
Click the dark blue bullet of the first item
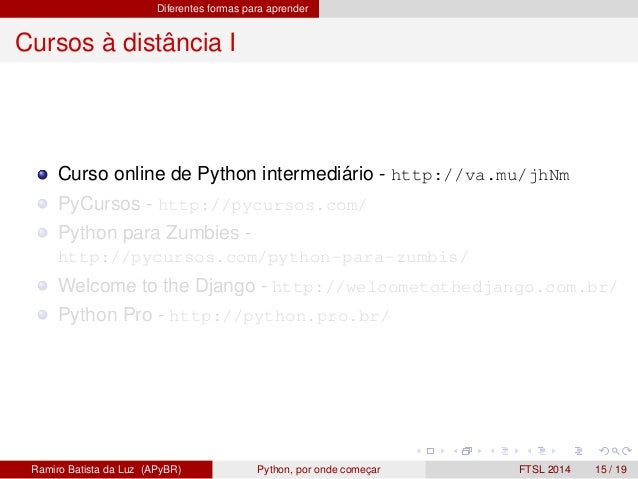click(42, 175)
